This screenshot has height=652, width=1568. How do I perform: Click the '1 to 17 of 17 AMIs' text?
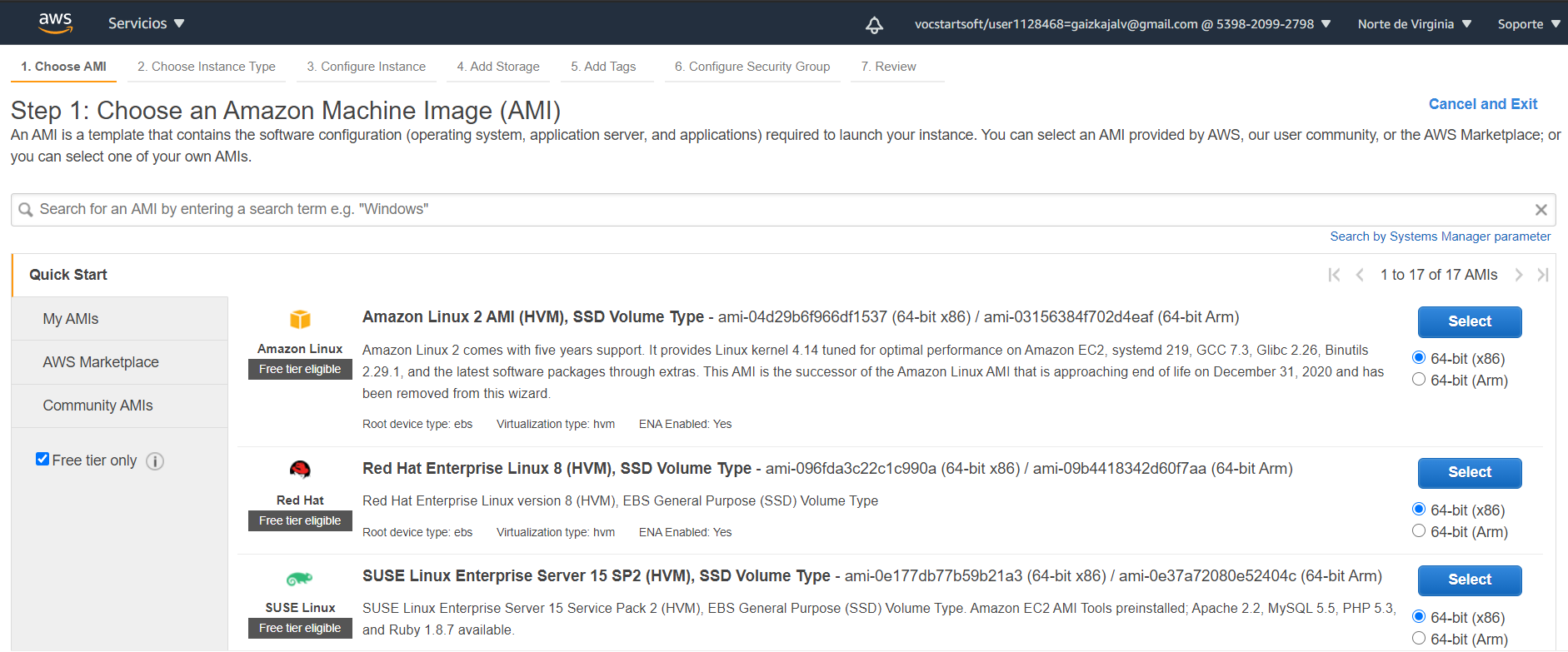pyautogui.click(x=1439, y=275)
